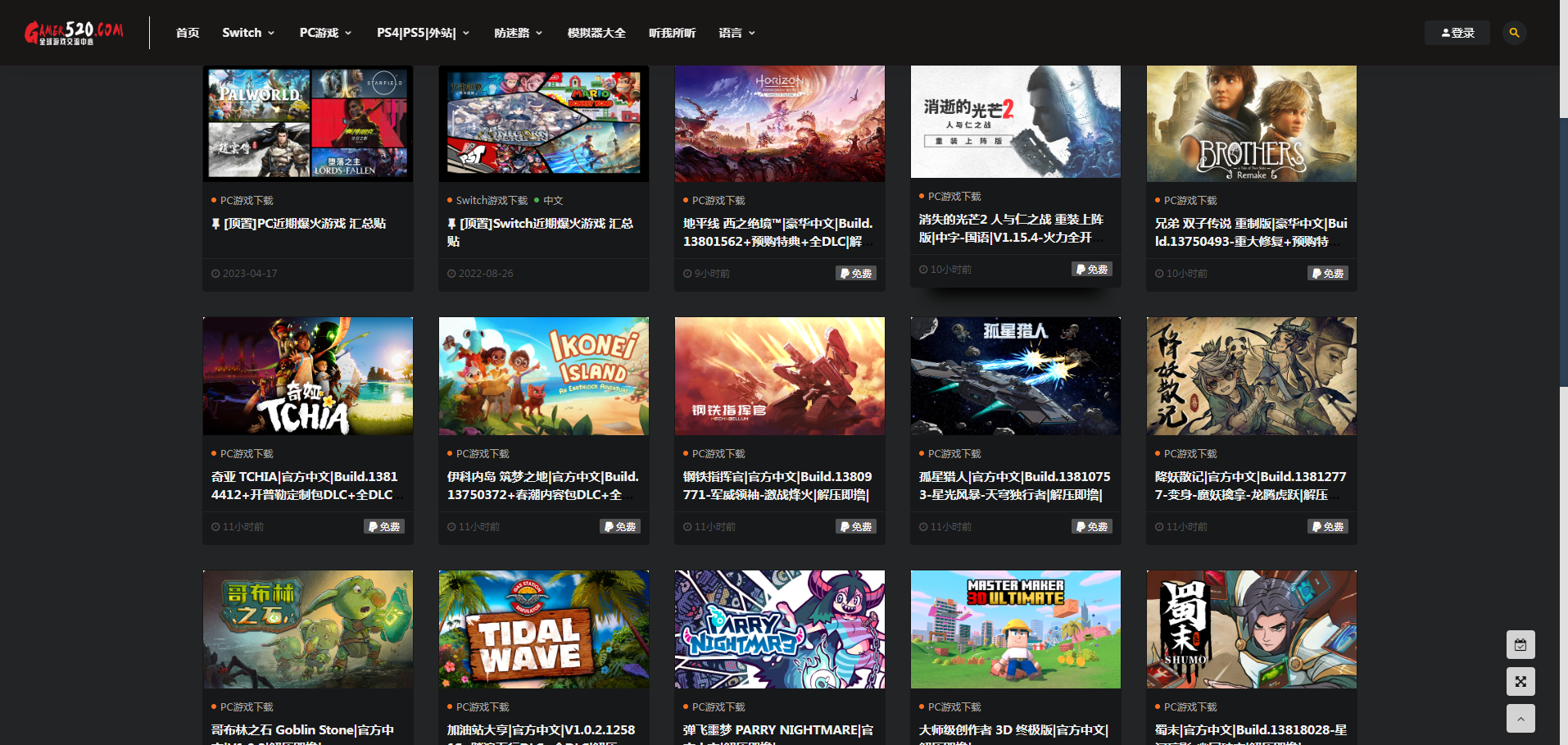Open the pinned Switch近期爆火游戏 汇总贴 post
Image resolution: width=1568 pixels, height=745 pixels.
pos(541,233)
